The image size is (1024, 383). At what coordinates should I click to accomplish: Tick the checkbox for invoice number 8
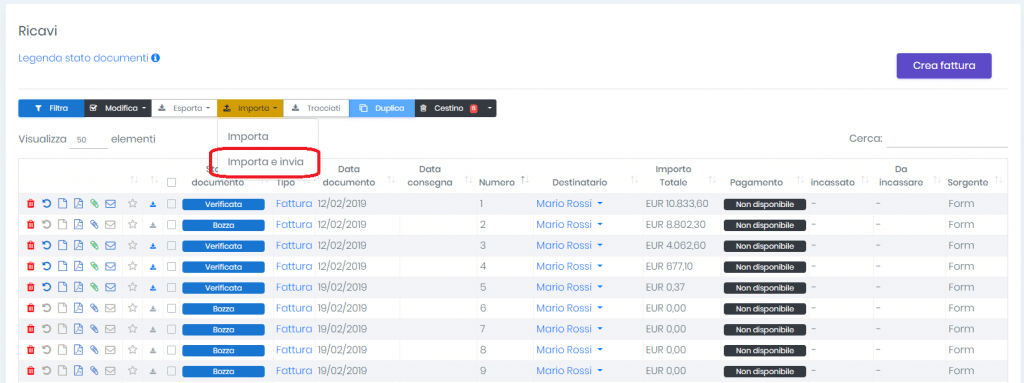click(x=172, y=350)
